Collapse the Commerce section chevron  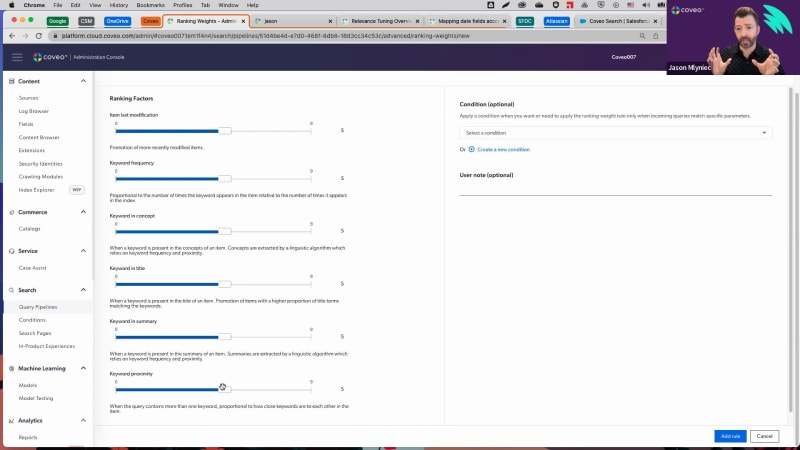tap(83, 212)
